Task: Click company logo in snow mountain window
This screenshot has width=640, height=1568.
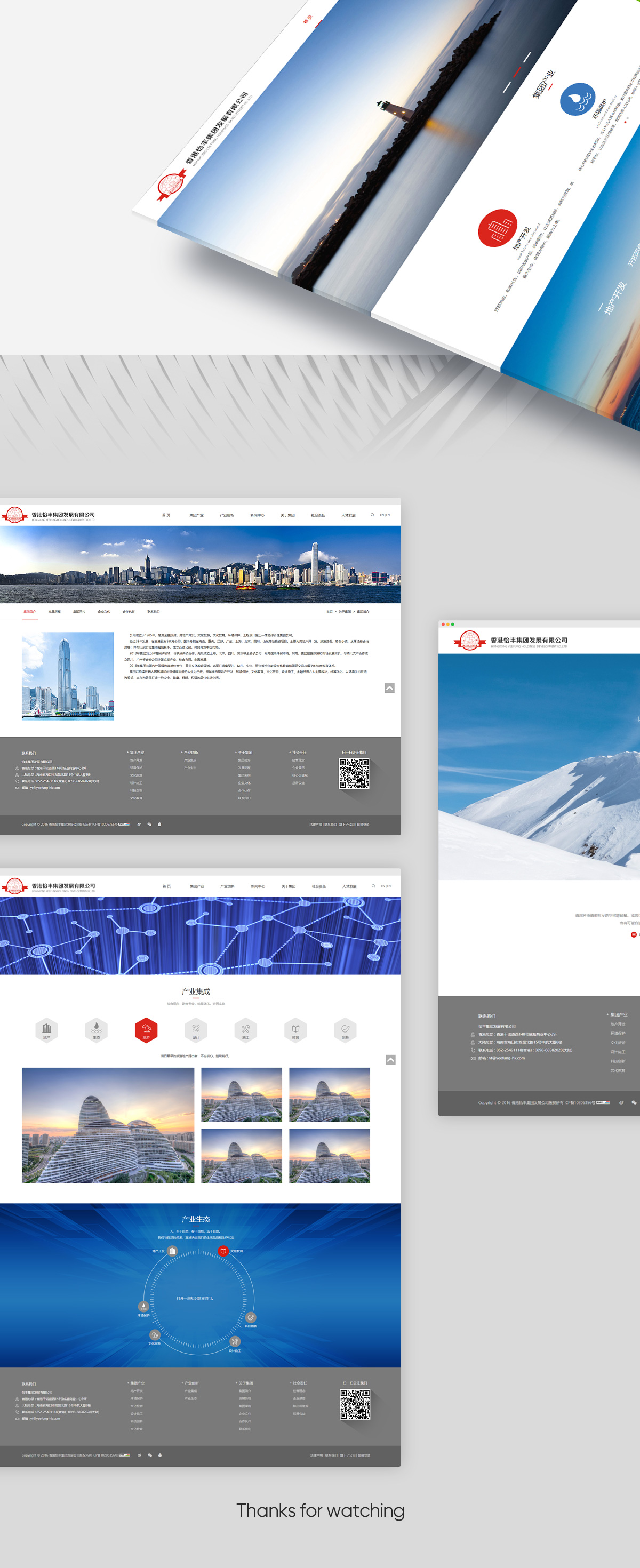Action: click(x=510, y=641)
